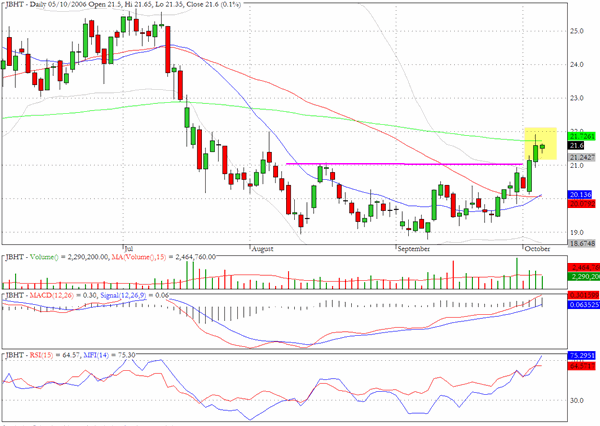Click the last small green candlestick in October
This screenshot has height=426, width=600.
tap(542, 147)
